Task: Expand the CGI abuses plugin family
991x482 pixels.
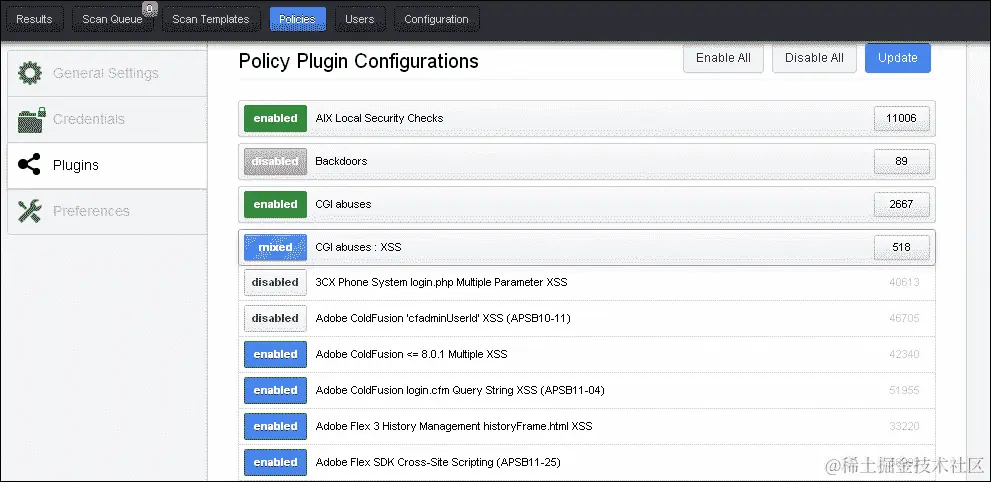Action: coord(587,204)
